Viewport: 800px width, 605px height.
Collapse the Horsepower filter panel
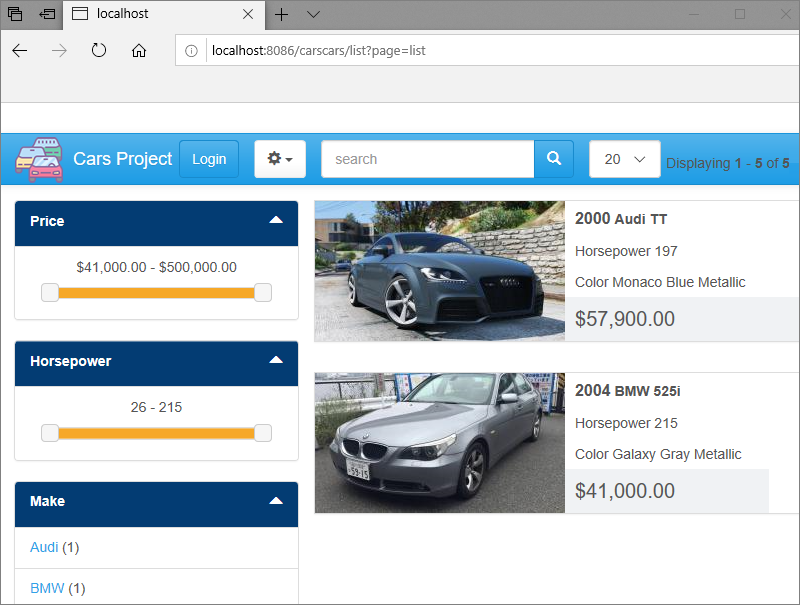(x=276, y=360)
